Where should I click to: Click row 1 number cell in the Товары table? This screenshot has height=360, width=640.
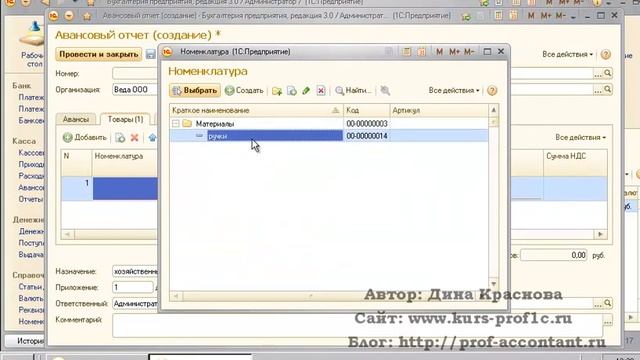pos(77,189)
